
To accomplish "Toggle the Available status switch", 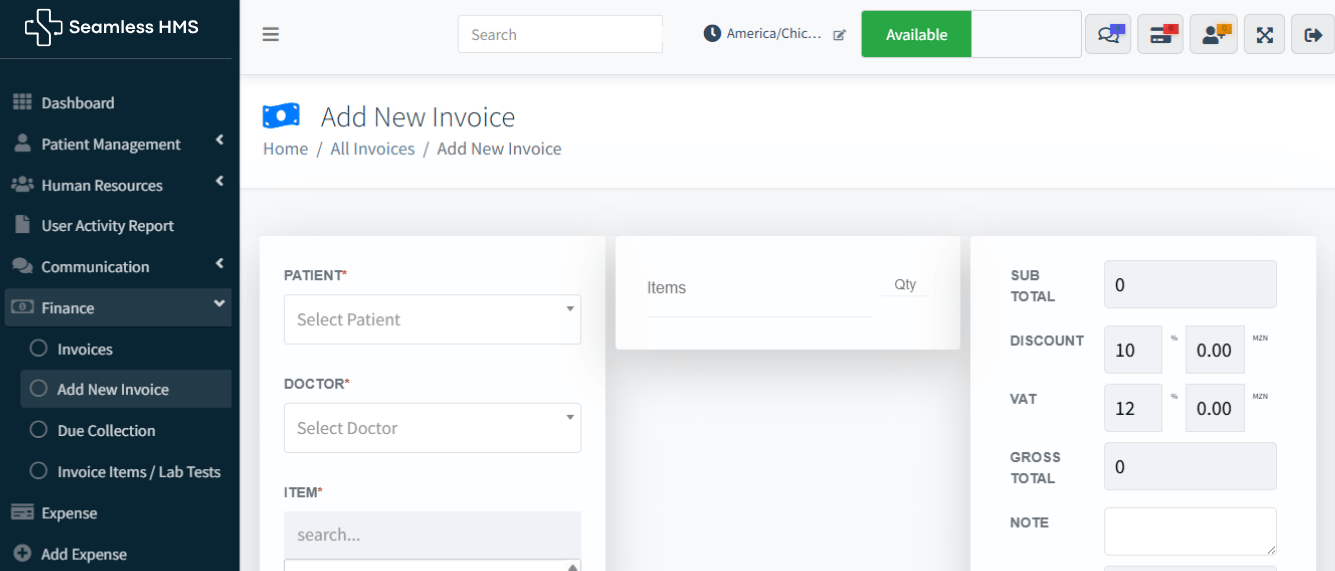I will coord(970,34).
